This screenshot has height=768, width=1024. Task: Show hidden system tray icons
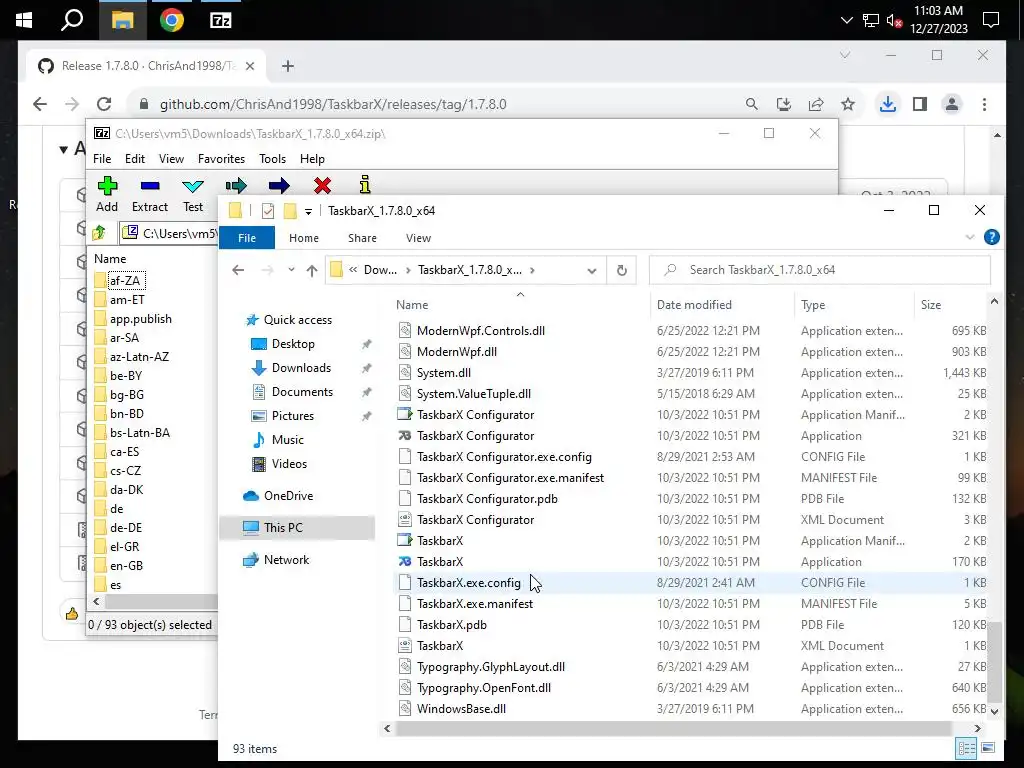tap(846, 20)
